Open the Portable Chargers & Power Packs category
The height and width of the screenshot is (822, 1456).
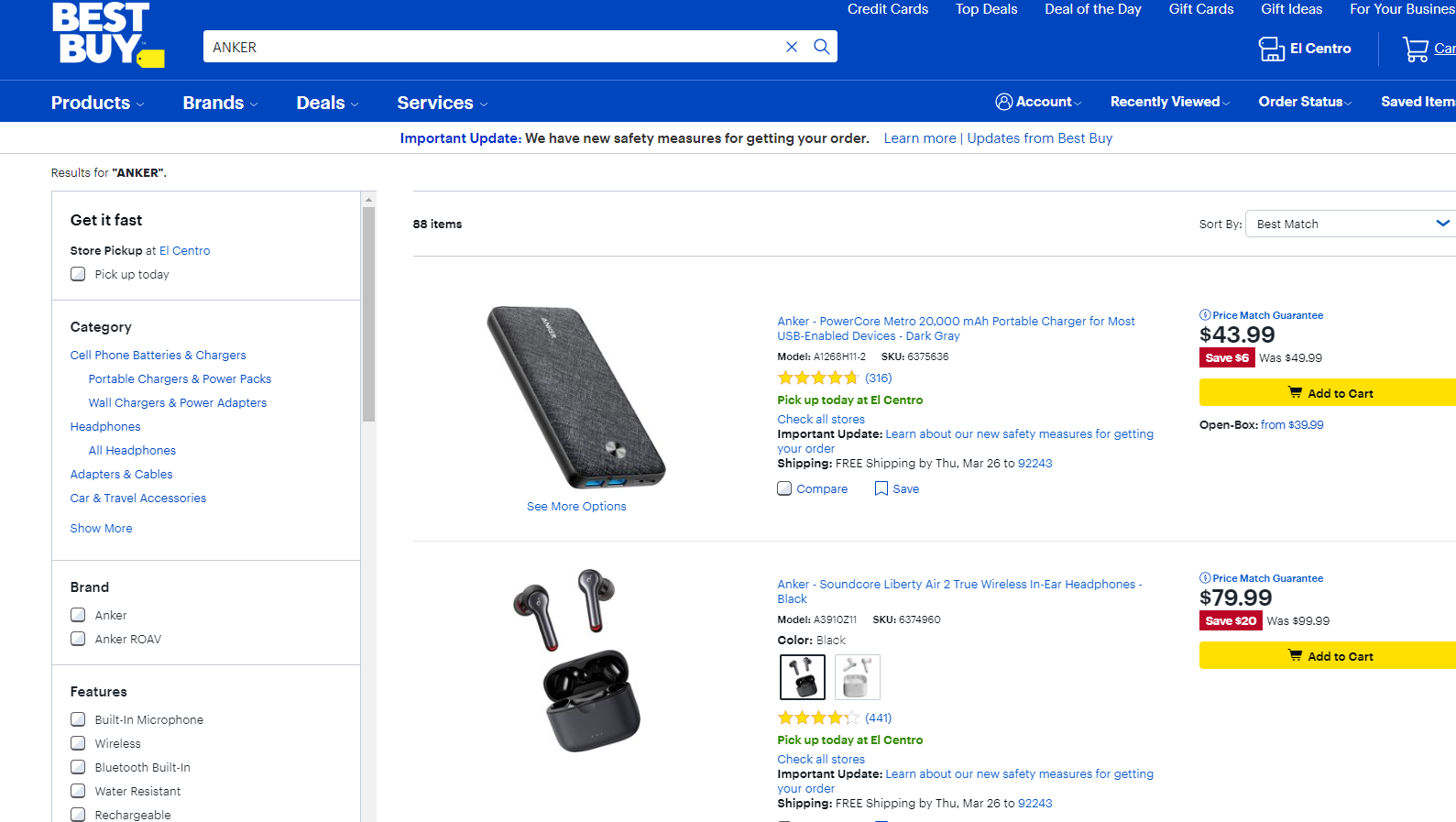180,378
